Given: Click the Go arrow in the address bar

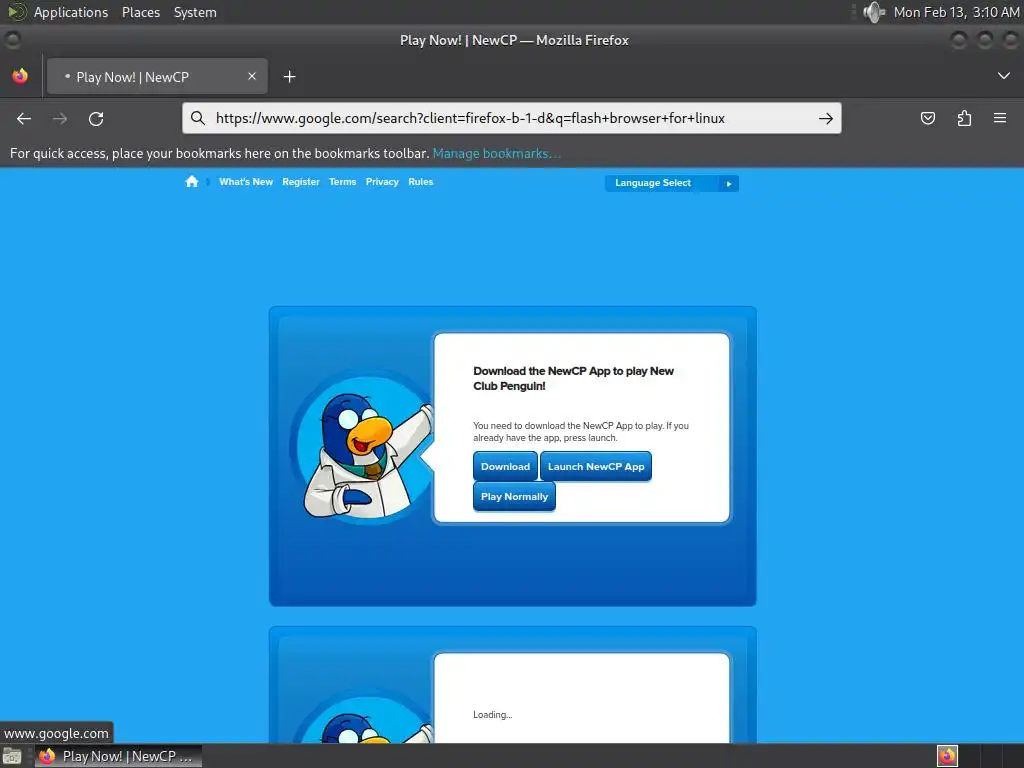Looking at the screenshot, I should (x=825, y=118).
